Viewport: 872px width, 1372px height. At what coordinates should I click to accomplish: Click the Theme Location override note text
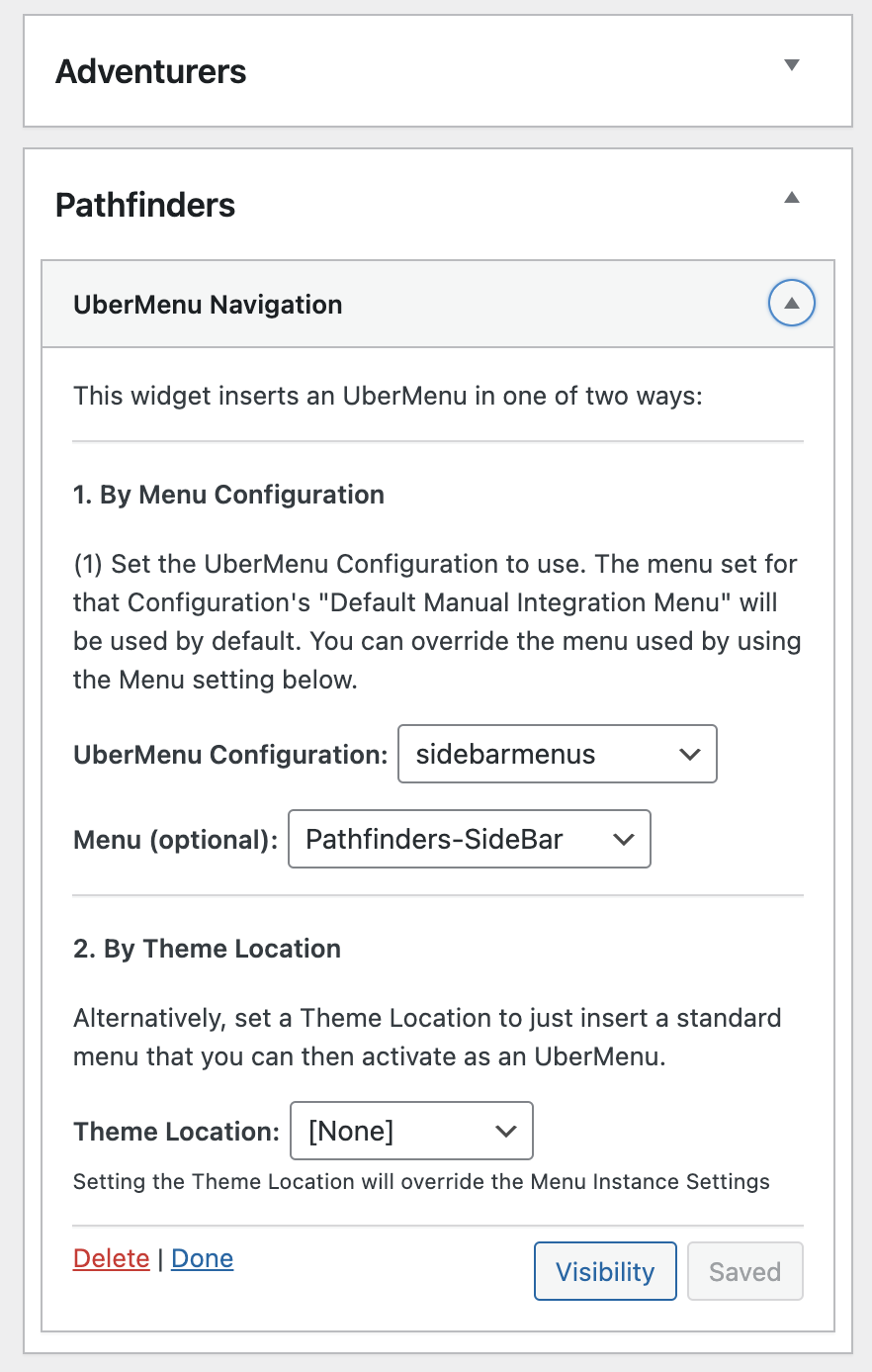(x=421, y=1182)
